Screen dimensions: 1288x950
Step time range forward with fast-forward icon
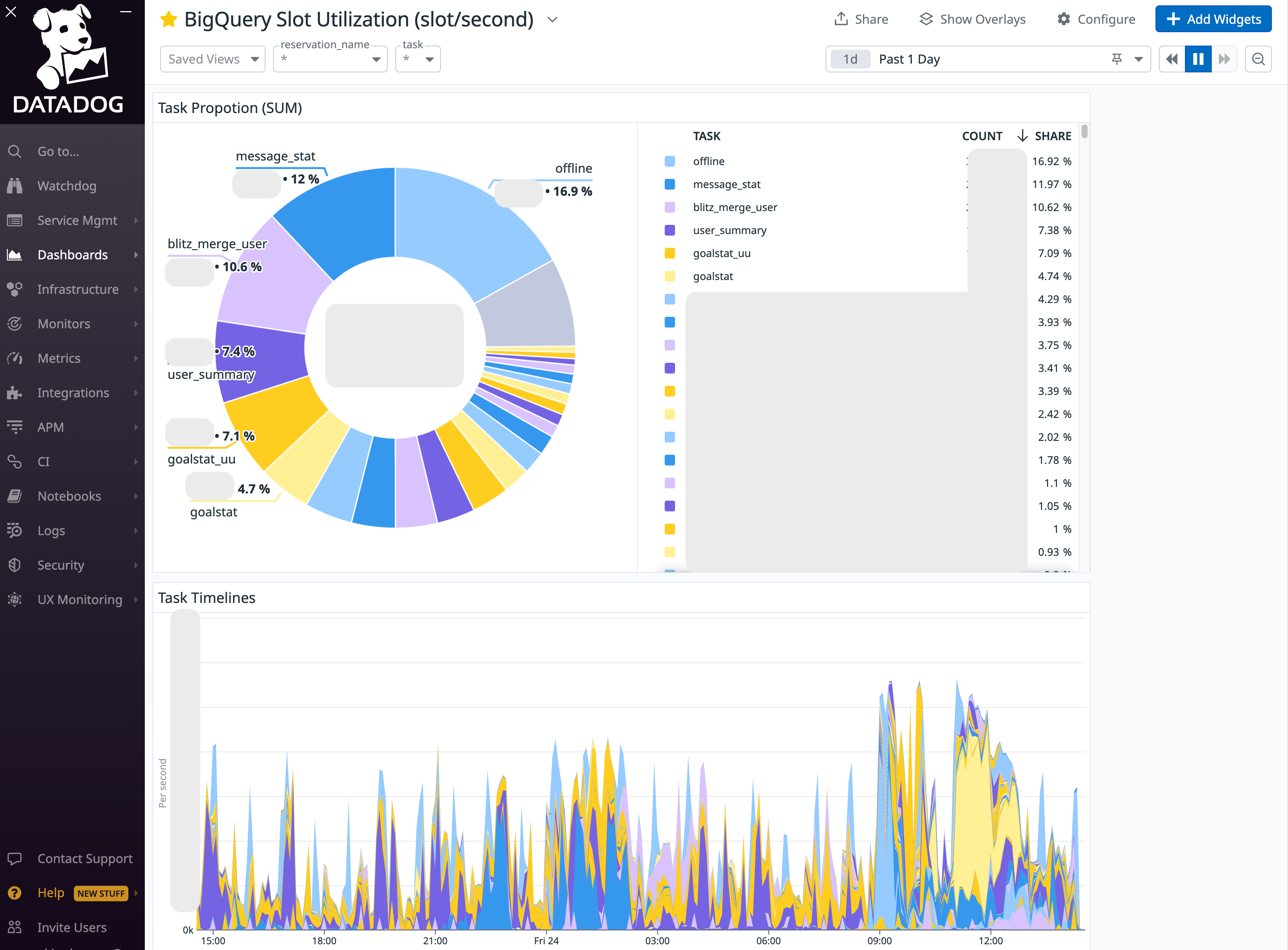pos(1224,59)
